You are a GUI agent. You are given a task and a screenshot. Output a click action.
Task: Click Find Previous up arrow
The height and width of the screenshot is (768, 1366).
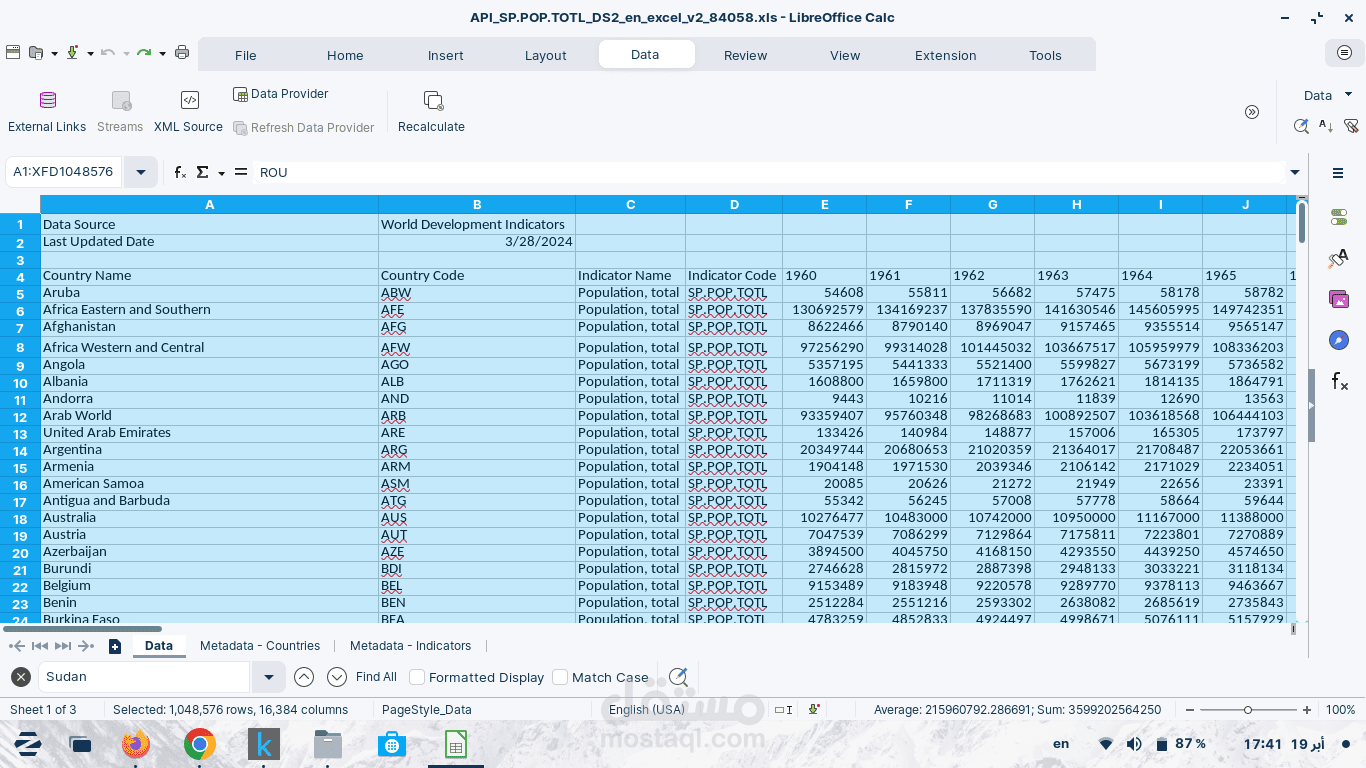tap(304, 677)
